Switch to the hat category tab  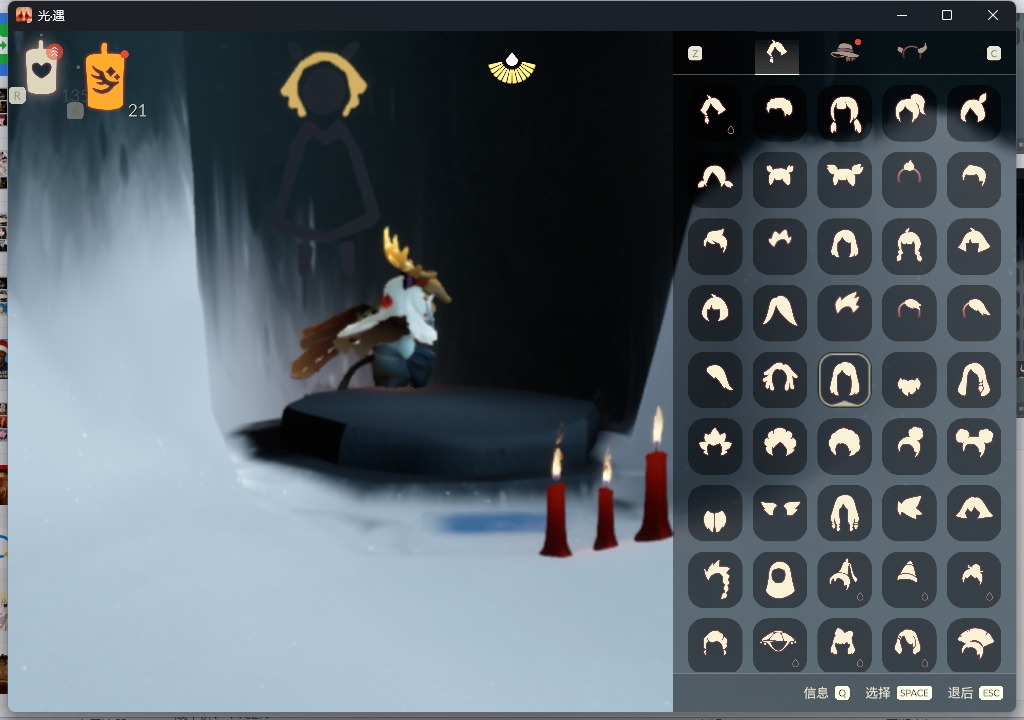click(x=845, y=53)
